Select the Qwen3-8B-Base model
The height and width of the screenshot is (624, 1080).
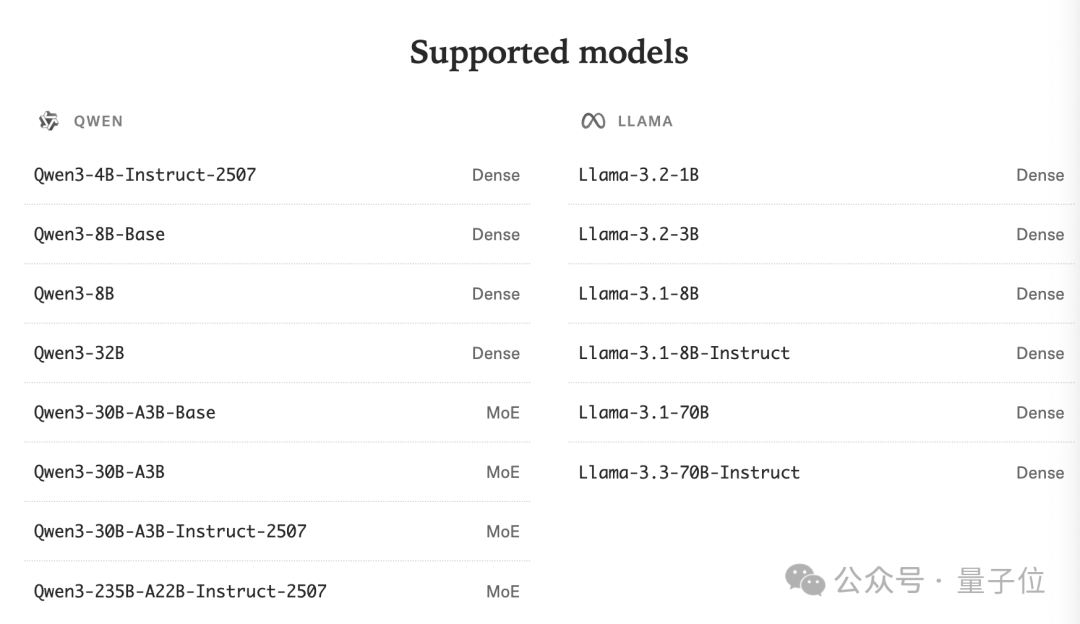tap(99, 234)
